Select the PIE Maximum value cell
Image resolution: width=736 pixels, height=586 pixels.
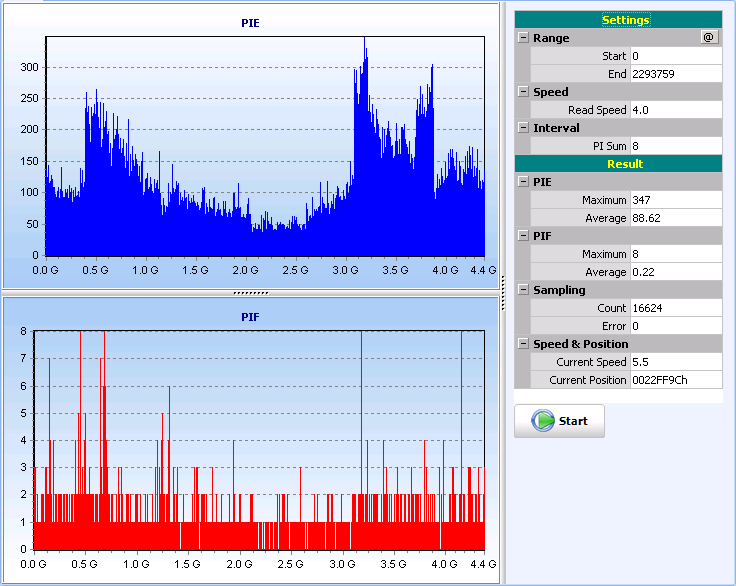click(x=675, y=200)
